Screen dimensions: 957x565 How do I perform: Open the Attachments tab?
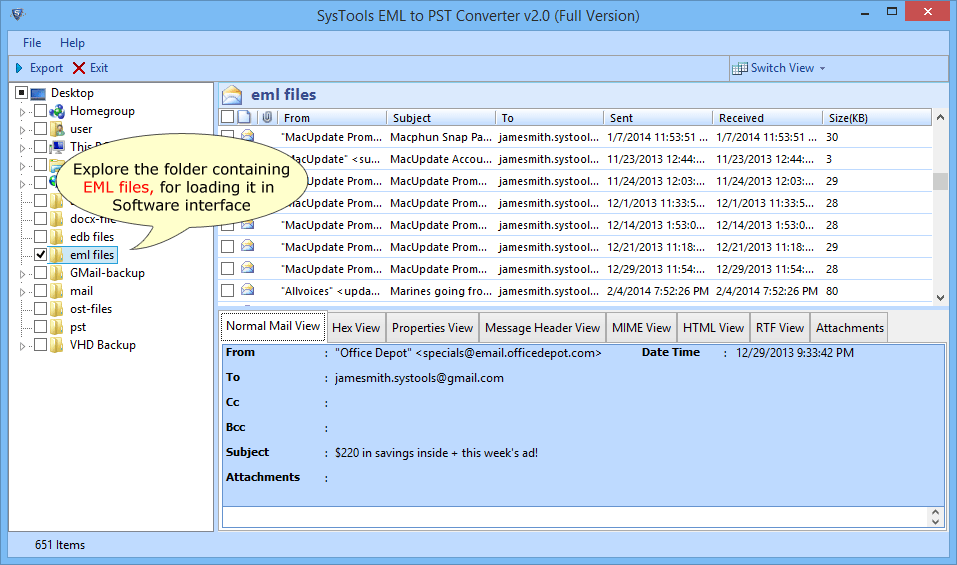(850, 328)
